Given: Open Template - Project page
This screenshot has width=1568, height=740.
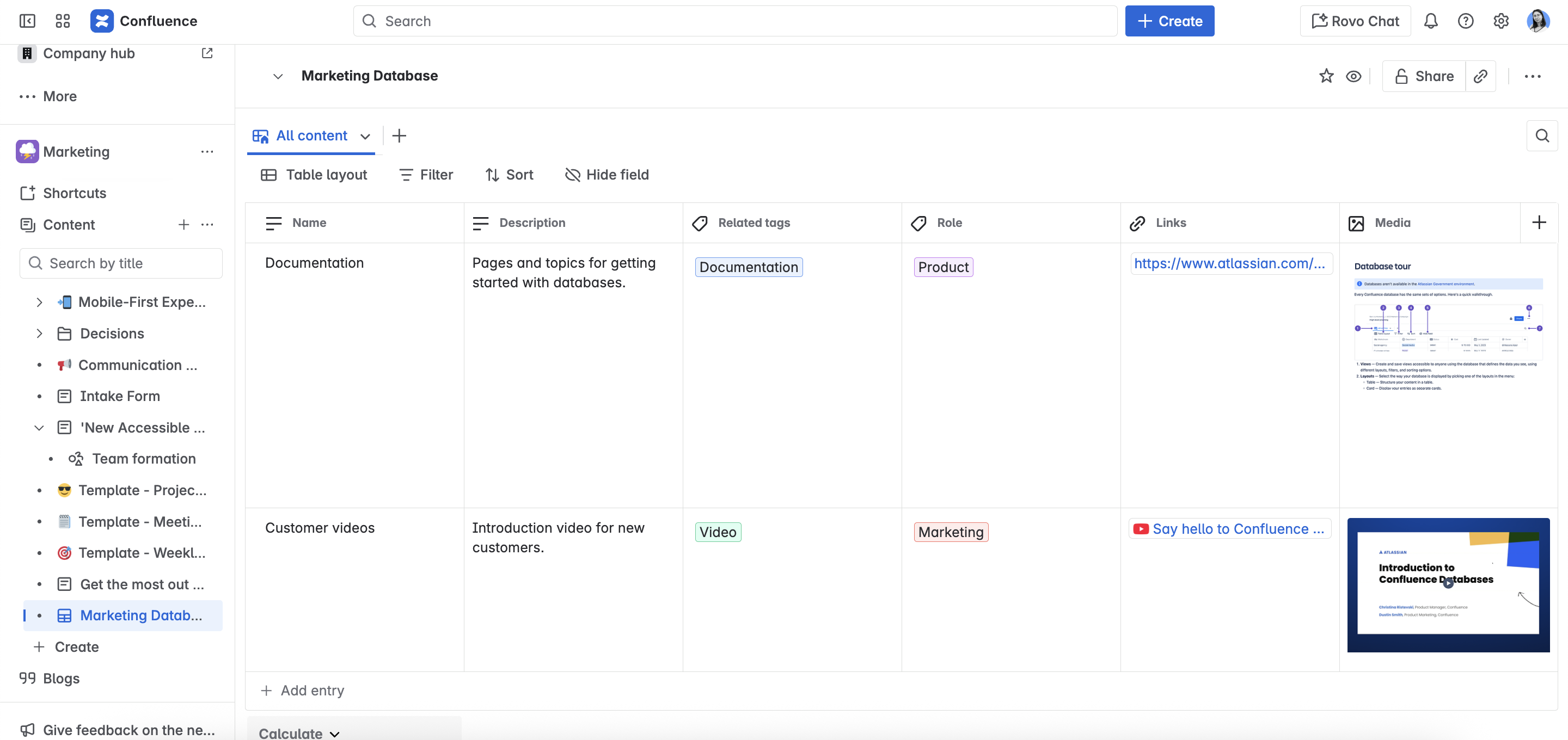Looking at the screenshot, I should tap(143, 490).
